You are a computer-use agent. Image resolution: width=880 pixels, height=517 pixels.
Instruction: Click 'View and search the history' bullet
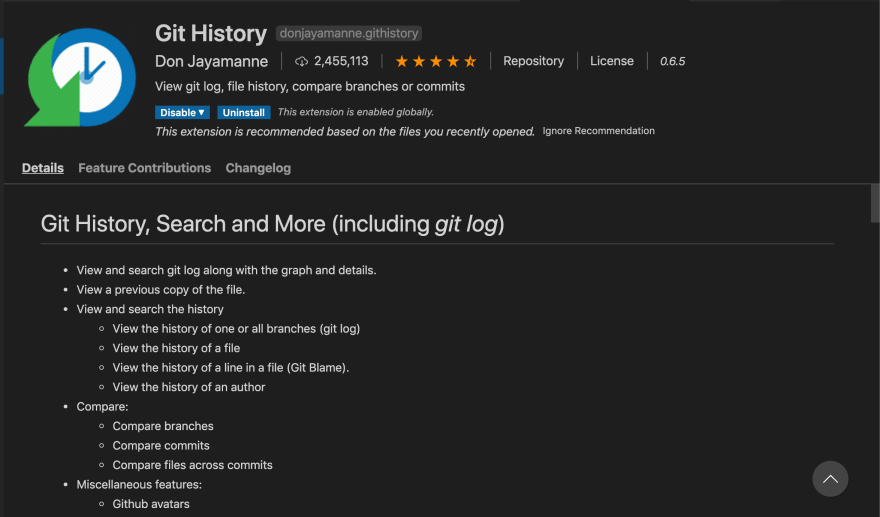150,309
